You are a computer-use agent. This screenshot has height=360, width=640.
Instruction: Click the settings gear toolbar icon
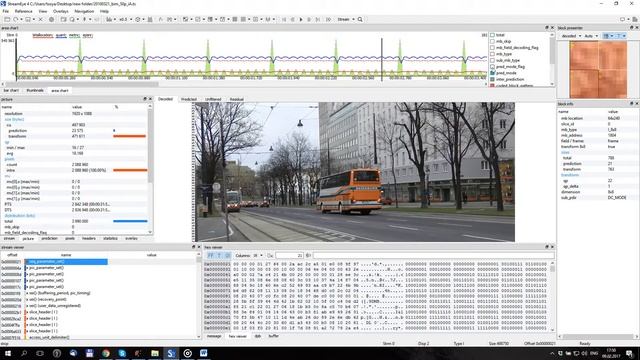(x=51, y=19)
